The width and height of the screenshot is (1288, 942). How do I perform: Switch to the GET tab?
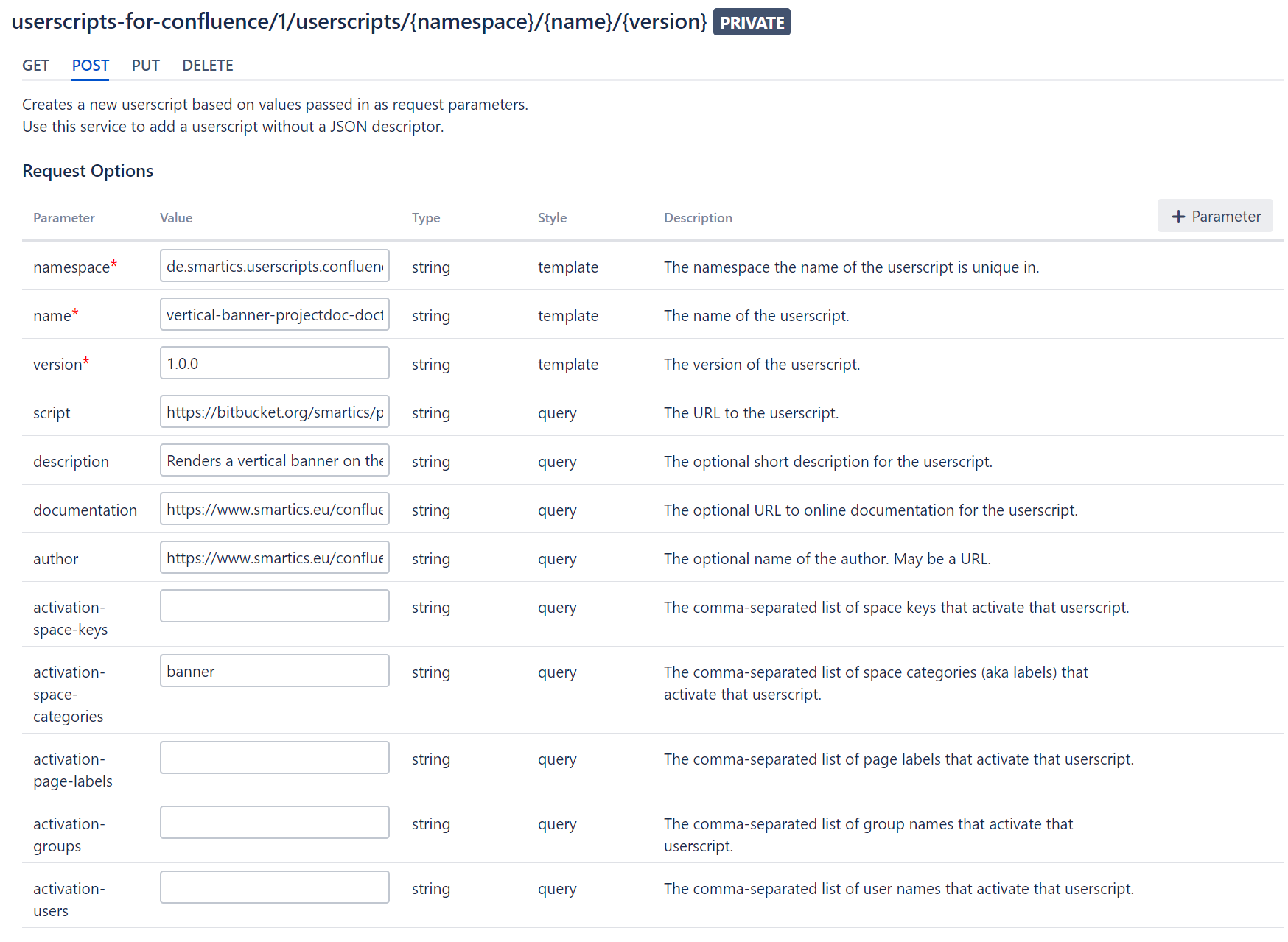pyautogui.click(x=35, y=66)
